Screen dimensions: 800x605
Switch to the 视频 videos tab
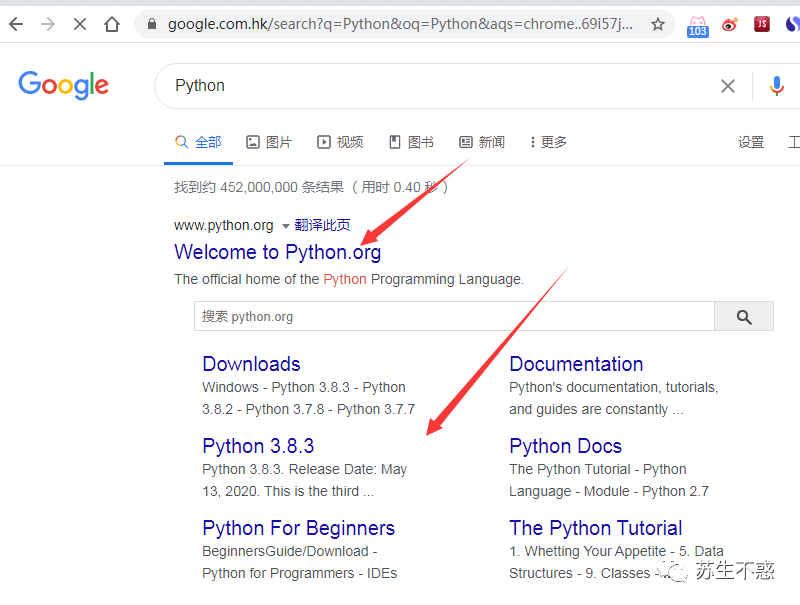(x=340, y=142)
